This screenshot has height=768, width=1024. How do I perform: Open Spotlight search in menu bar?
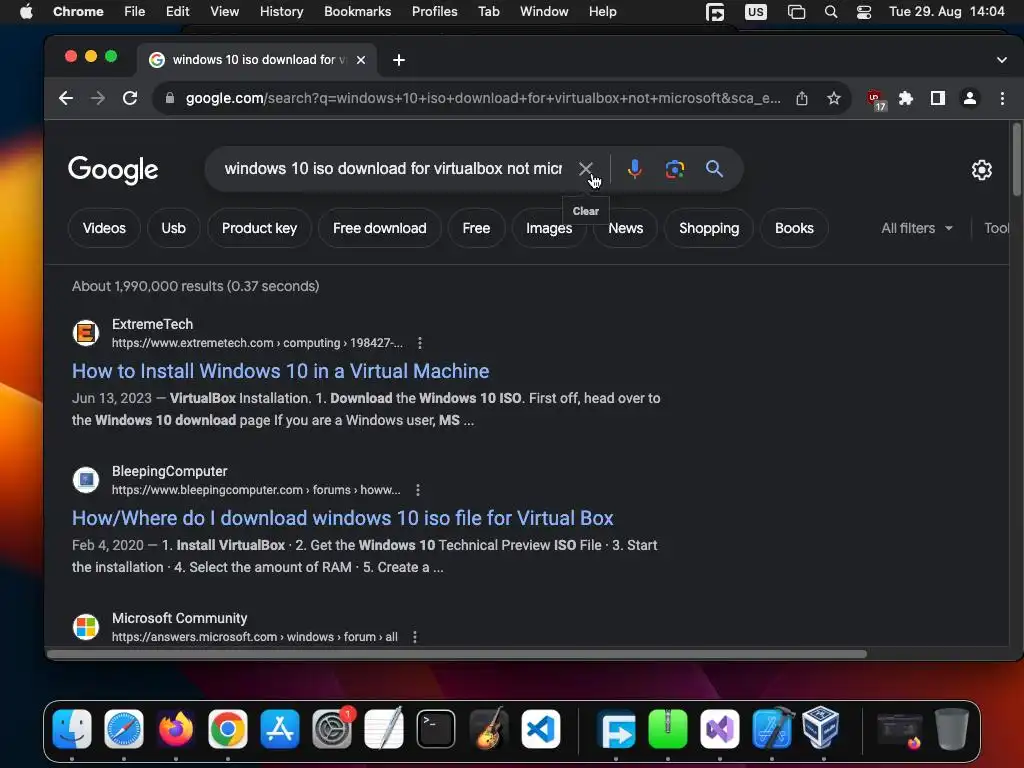(831, 12)
